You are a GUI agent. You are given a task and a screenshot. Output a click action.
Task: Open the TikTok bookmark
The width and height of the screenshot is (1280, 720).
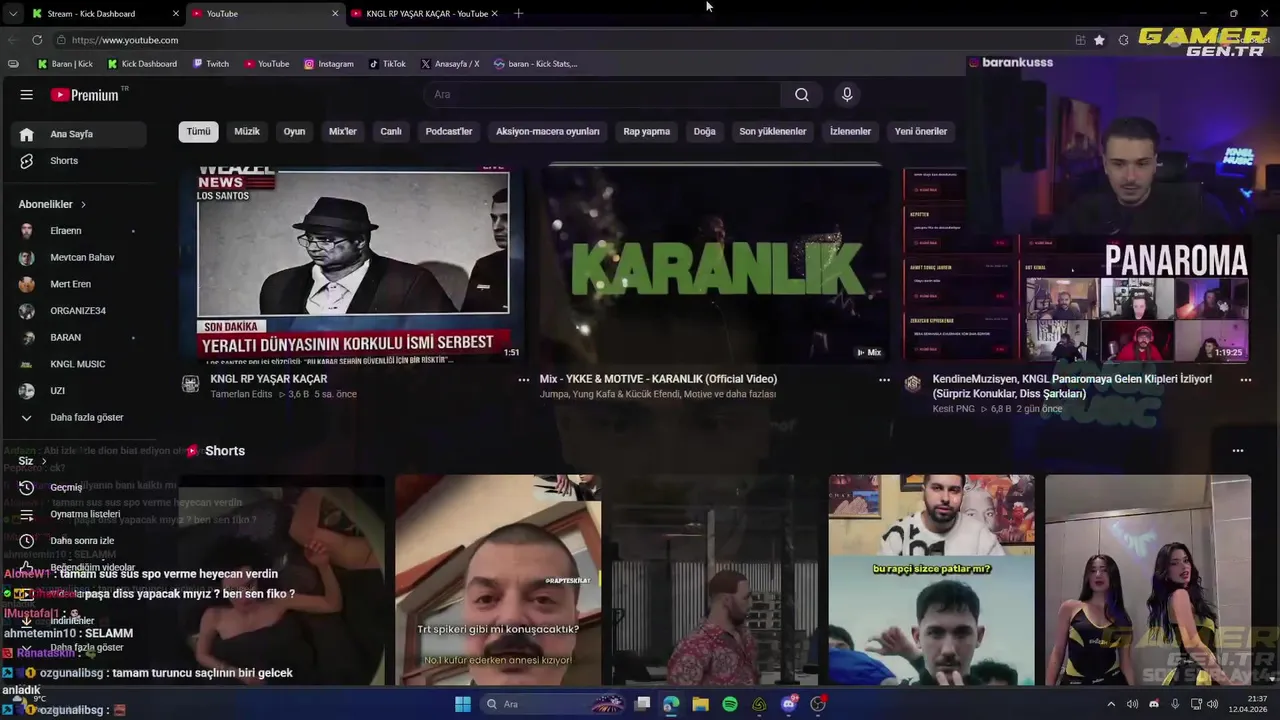point(388,64)
